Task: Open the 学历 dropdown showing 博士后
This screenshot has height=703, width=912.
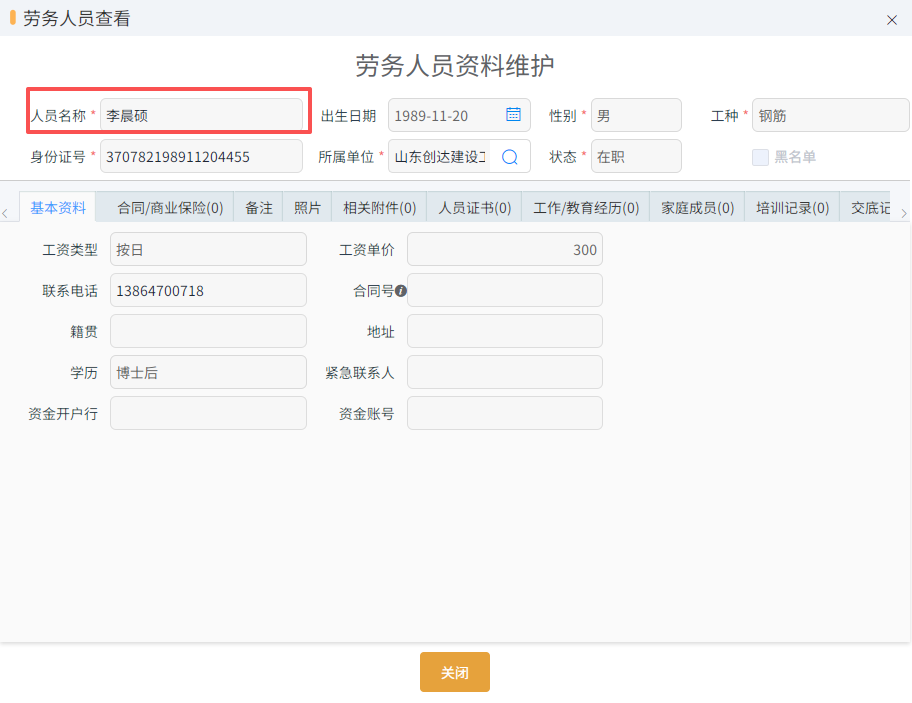Action: pyautogui.click(x=208, y=372)
